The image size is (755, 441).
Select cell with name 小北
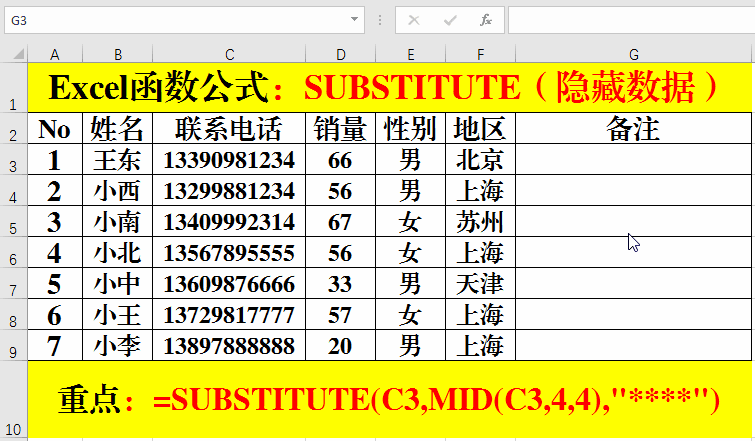(117, 252)
